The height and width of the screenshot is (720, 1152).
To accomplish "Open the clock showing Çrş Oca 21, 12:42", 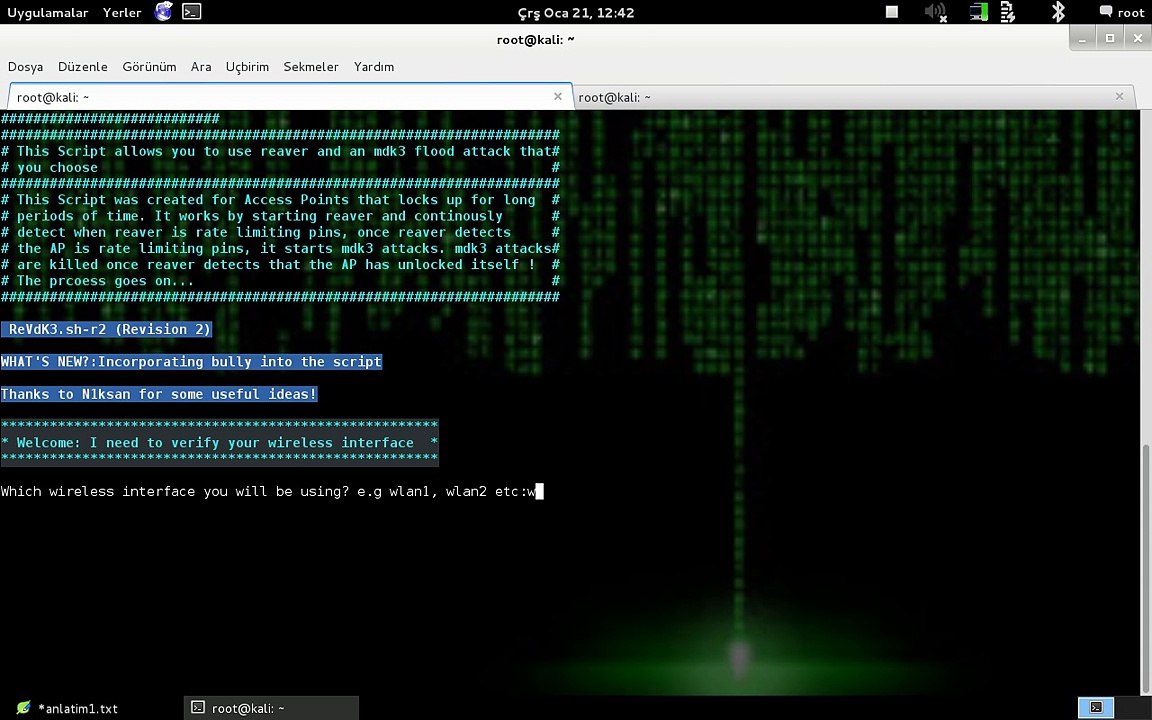I will tap(576, 12).
